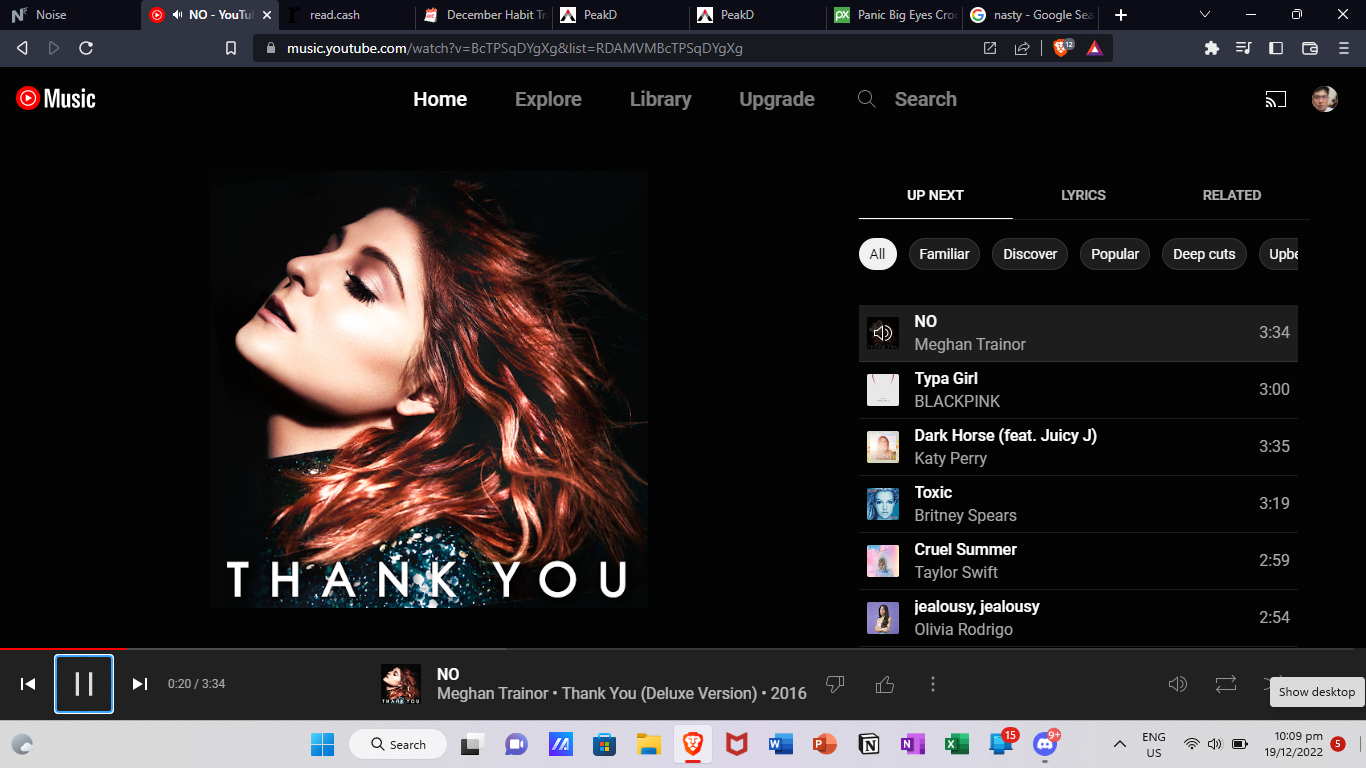Mute the NO - YouTube browser tab
Image resolution: width=1366 pixels, height=768 pixels.
(177, 15)
